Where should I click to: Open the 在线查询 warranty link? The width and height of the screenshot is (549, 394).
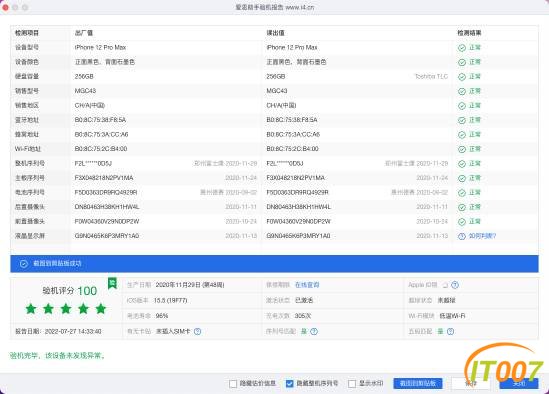[x=307, y=285]
